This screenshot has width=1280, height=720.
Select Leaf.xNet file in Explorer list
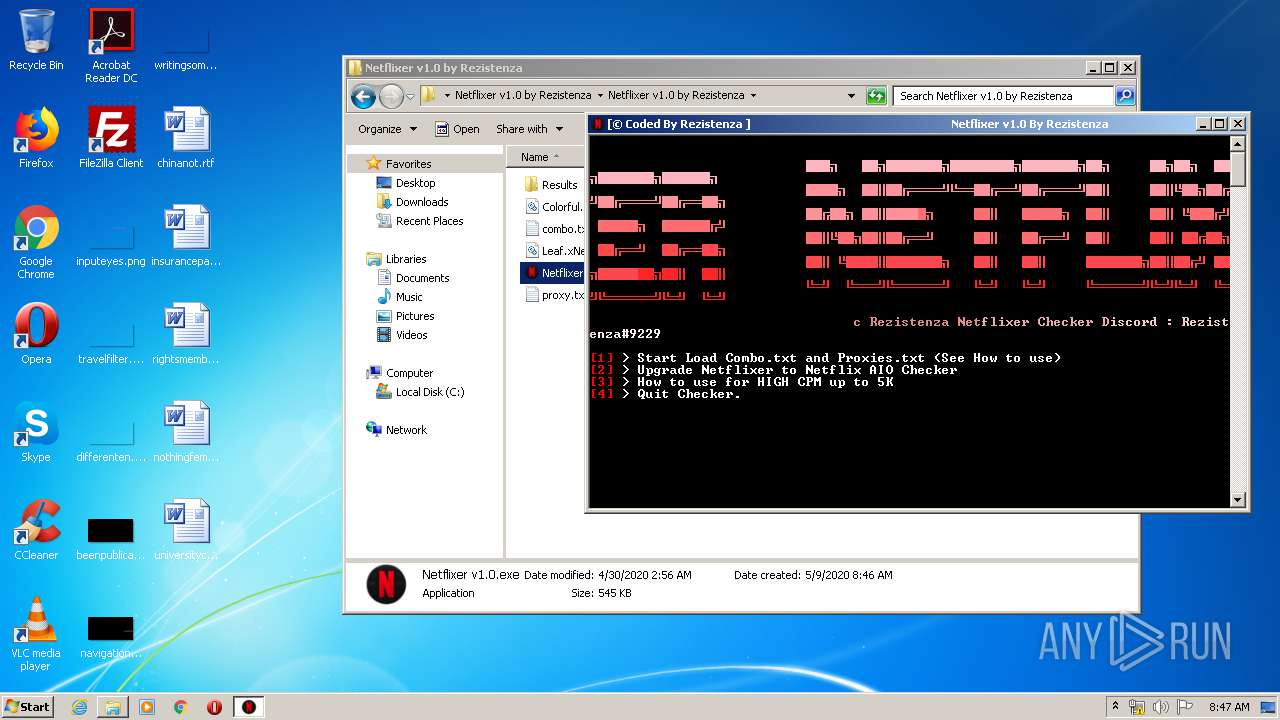pyautogui.click(x=555, y=251)
